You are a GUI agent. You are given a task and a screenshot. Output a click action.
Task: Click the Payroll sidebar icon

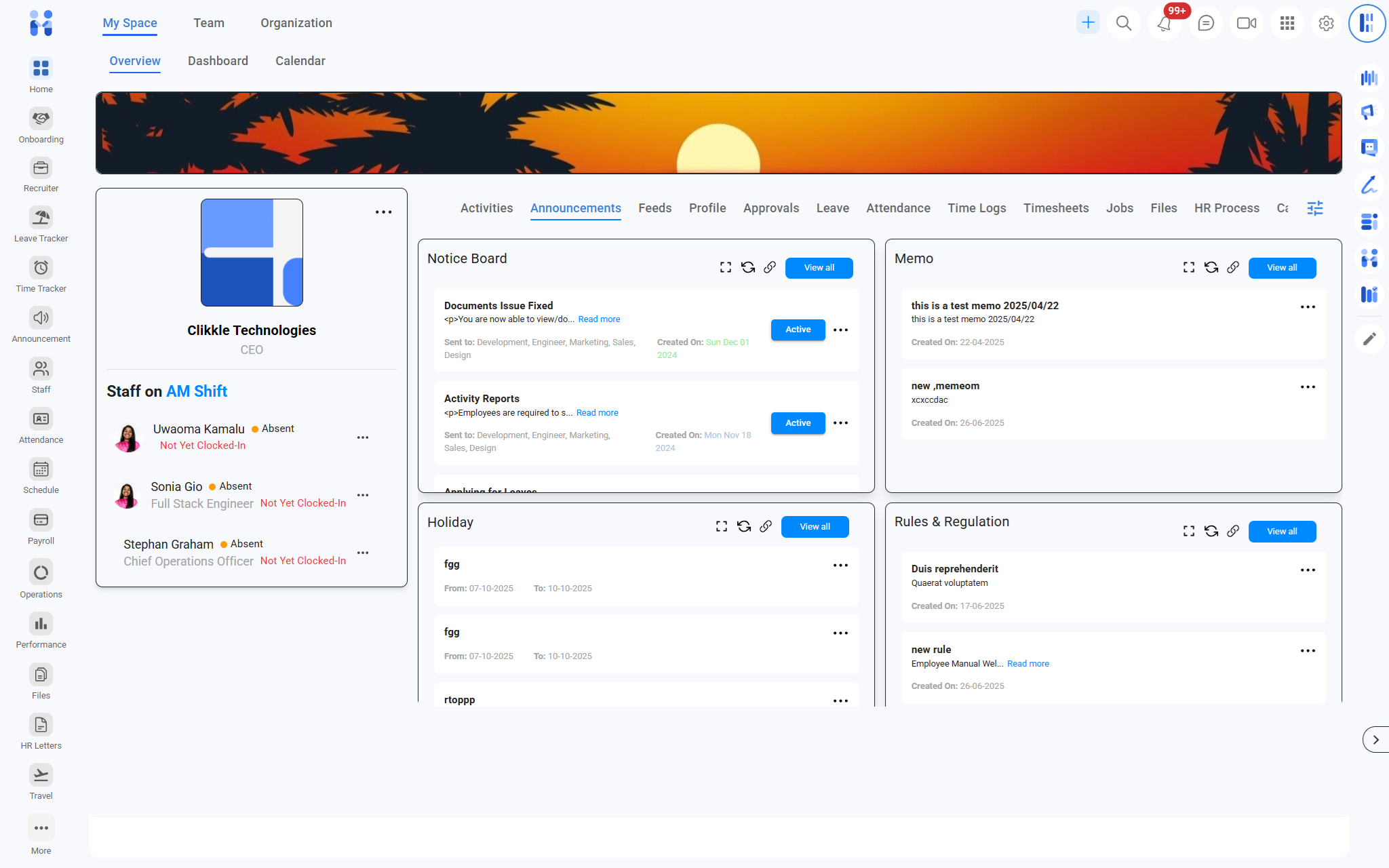coord(41,520)
